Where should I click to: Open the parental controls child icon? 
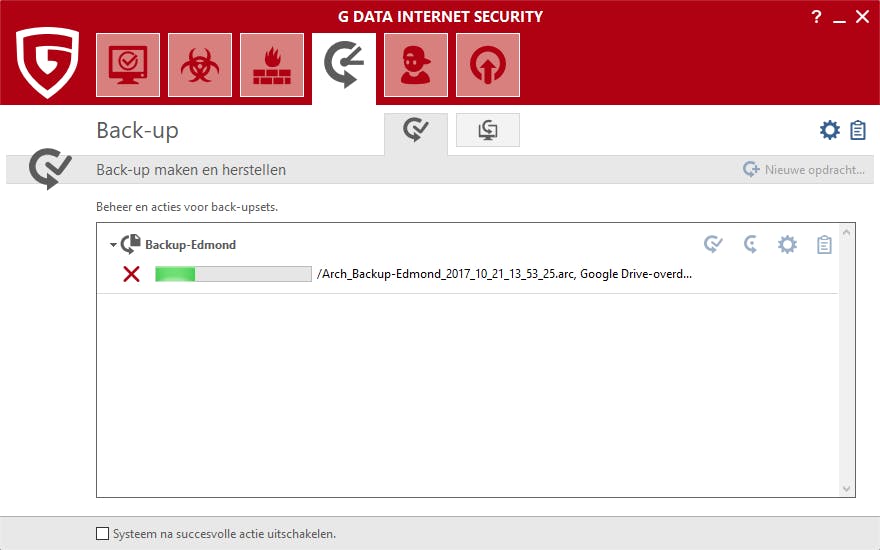click(416, 65)
